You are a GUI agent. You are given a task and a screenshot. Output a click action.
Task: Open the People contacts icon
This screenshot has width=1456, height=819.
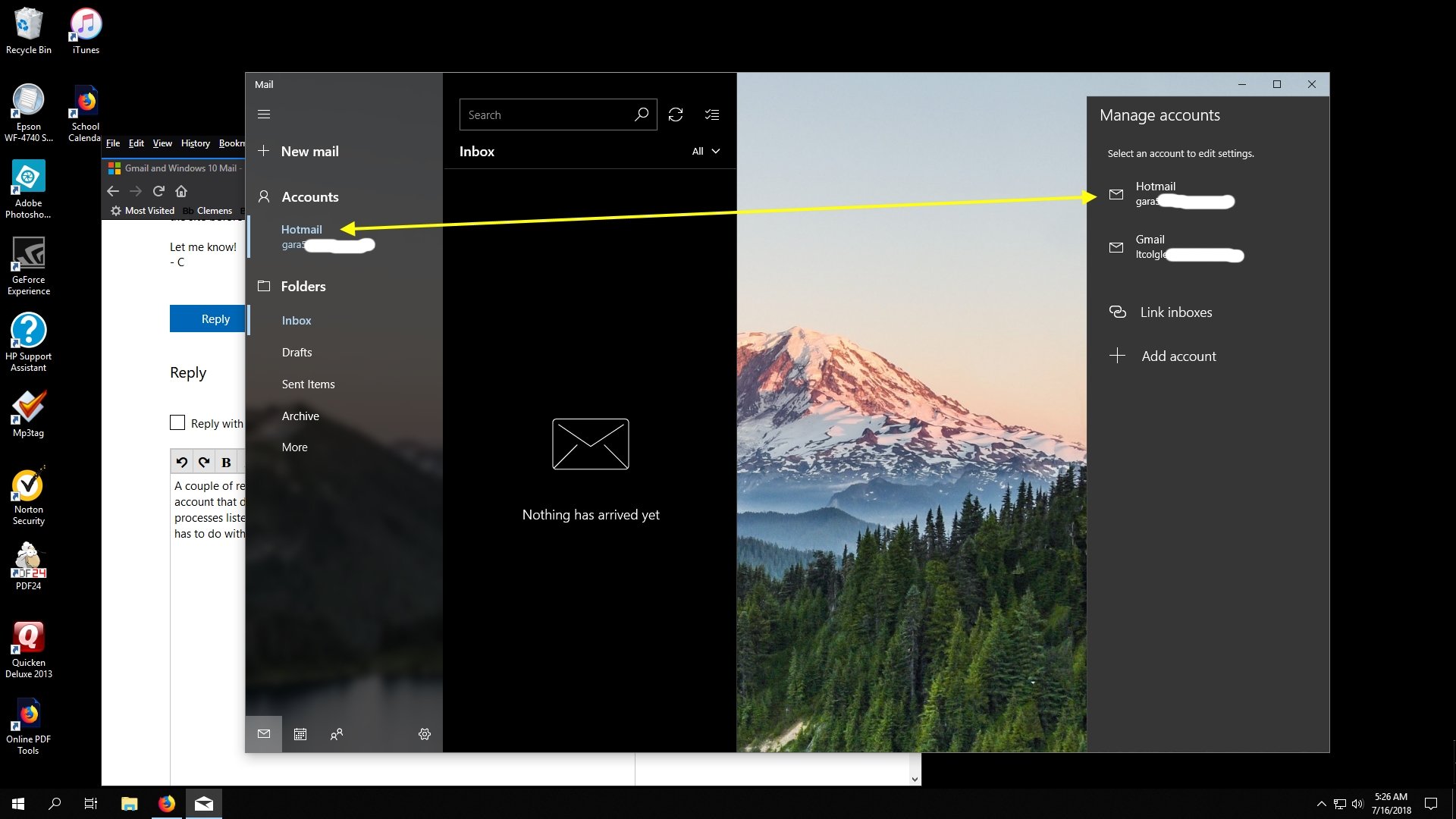point(337,734)
